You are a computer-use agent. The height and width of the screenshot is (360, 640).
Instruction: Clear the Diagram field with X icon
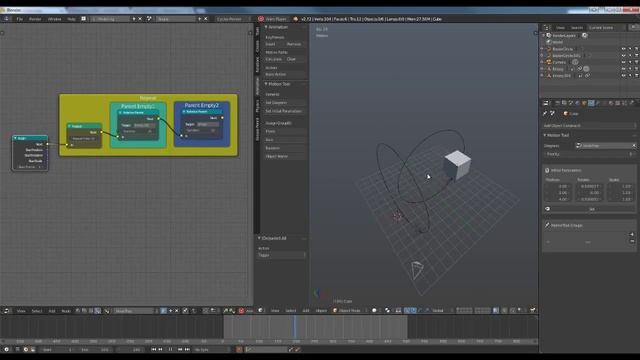pyautogui.click(x=634, y=146)
